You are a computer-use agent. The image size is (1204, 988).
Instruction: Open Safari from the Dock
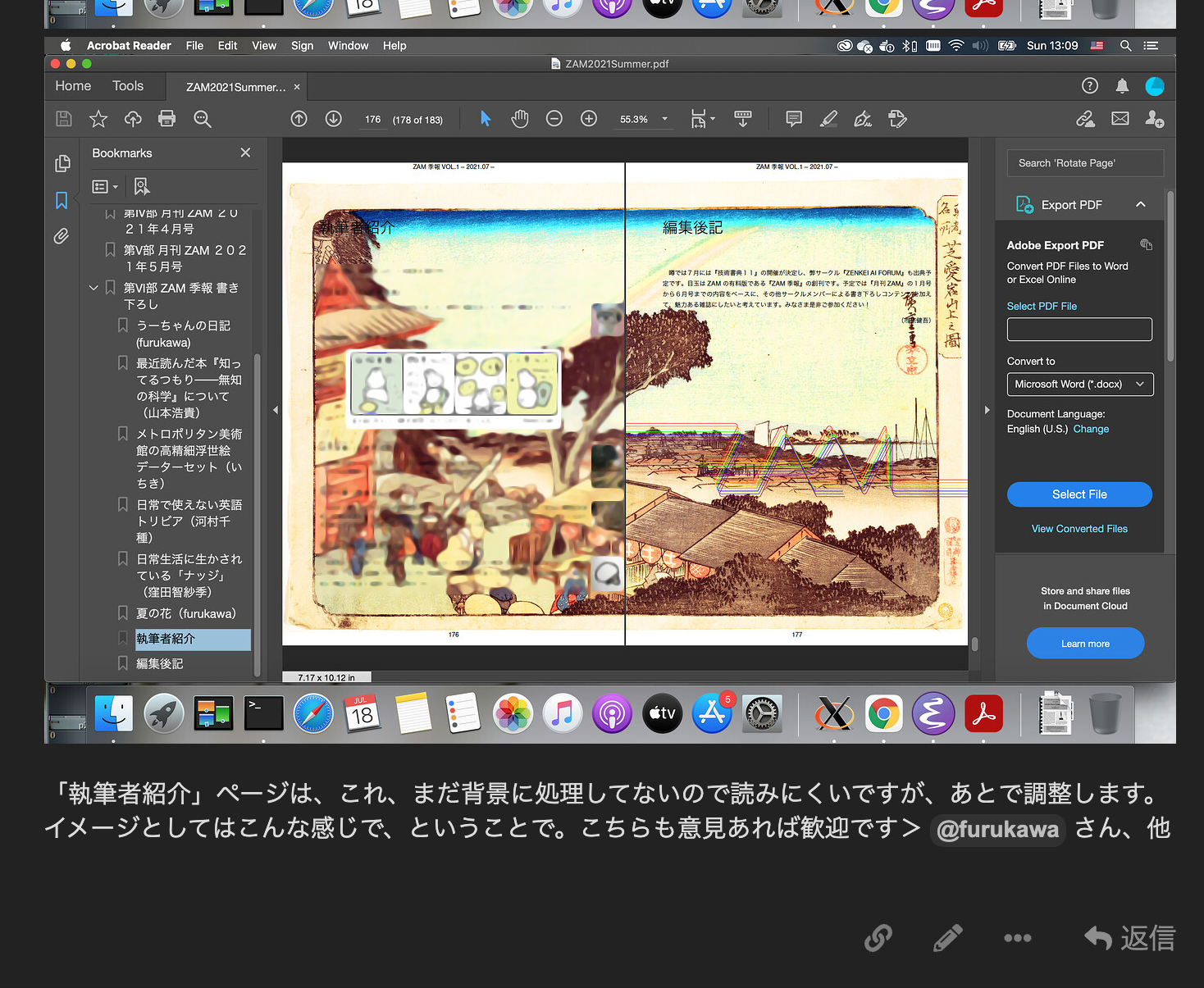pos(313,713)
